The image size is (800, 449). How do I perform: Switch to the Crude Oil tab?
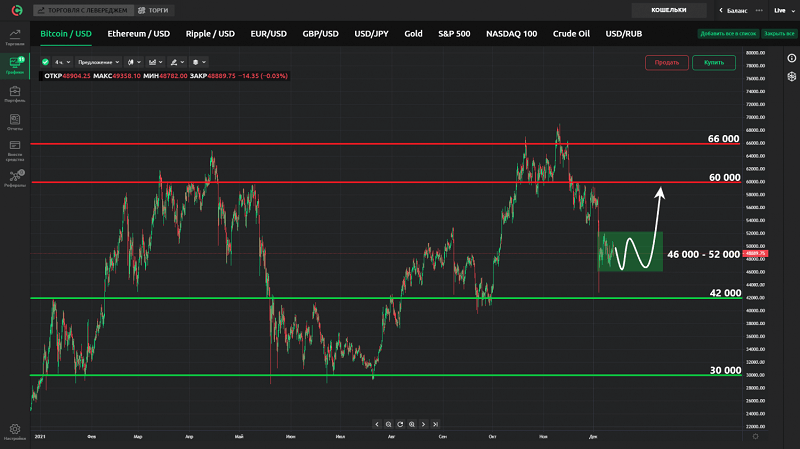571,33
